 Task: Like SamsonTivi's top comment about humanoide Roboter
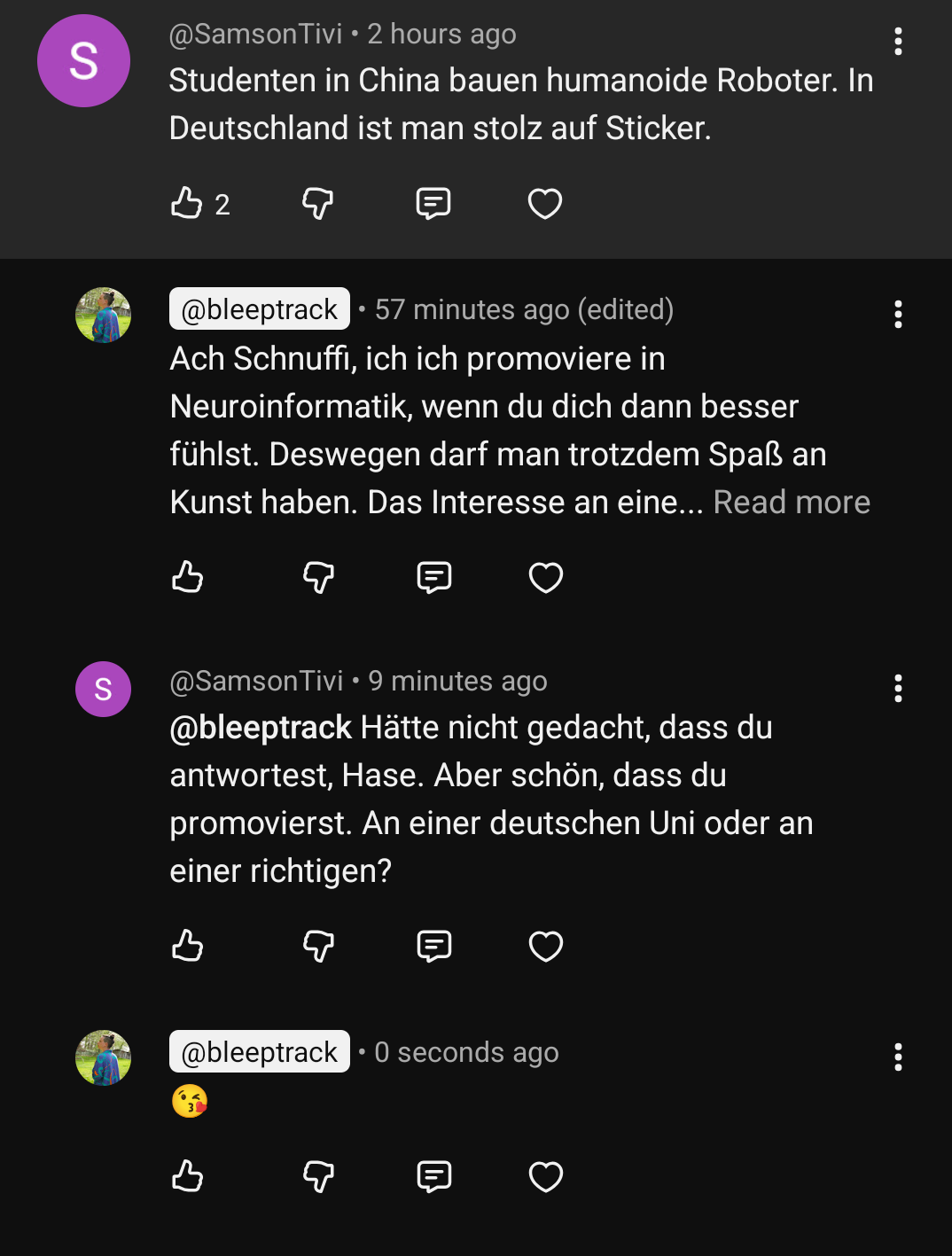tap(187, 203)
